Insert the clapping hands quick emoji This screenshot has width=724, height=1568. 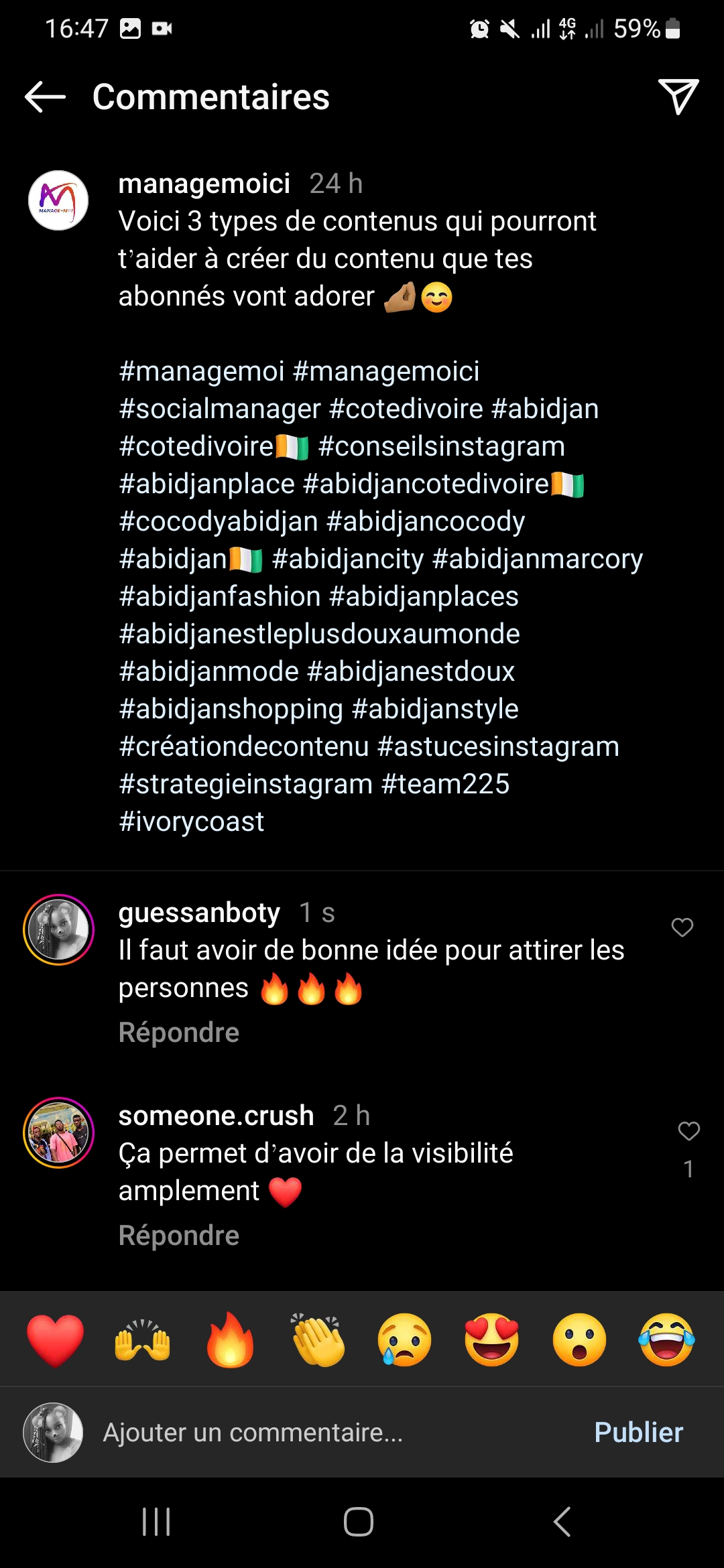tap(318, 1340)
